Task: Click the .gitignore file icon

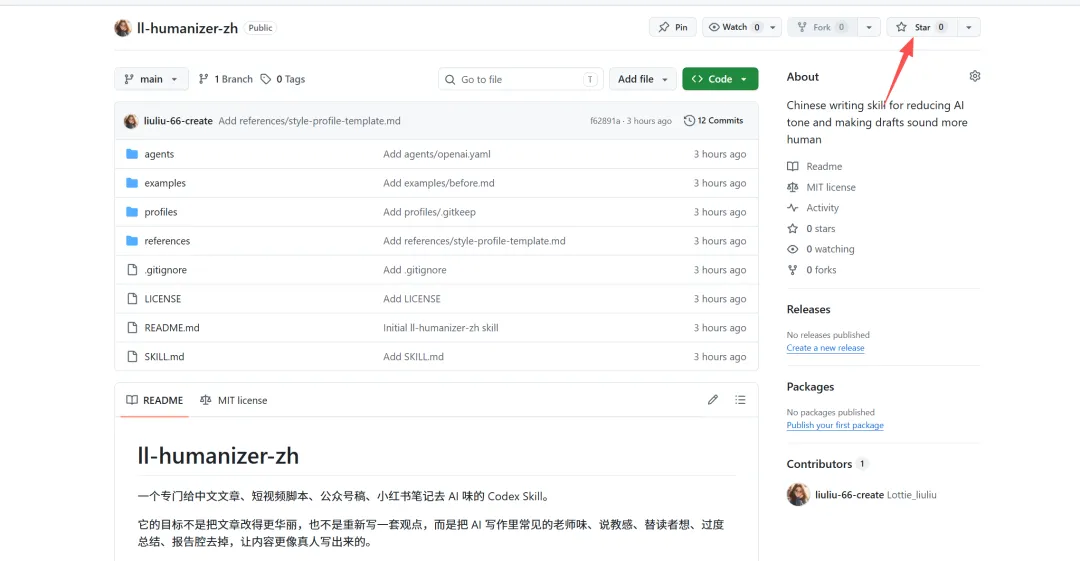Action: tap(132, 269)
